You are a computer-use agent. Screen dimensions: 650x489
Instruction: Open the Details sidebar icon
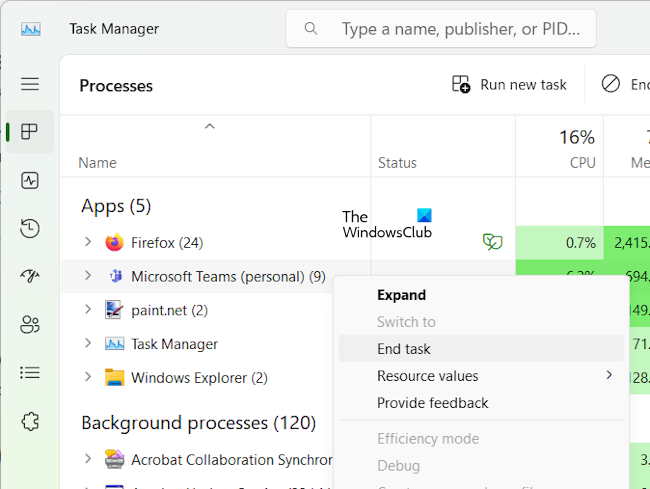click(x=30, y=372)
